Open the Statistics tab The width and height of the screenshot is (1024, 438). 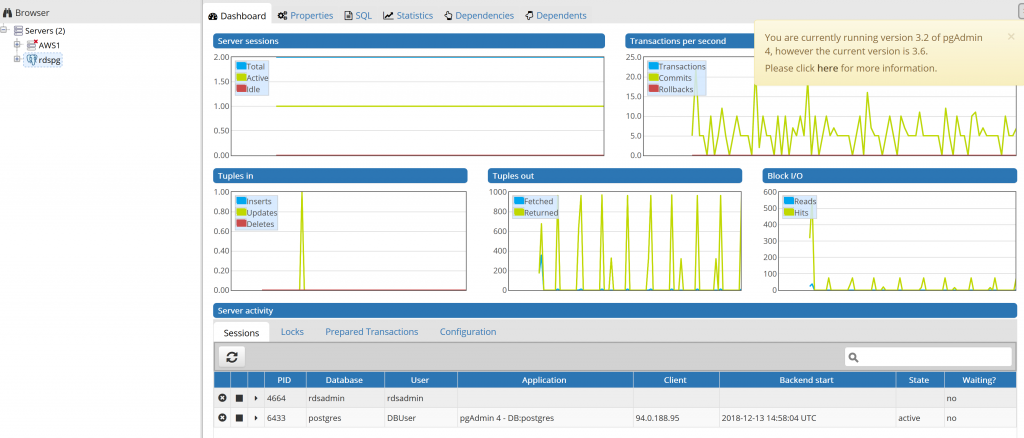tap(408, 15)
